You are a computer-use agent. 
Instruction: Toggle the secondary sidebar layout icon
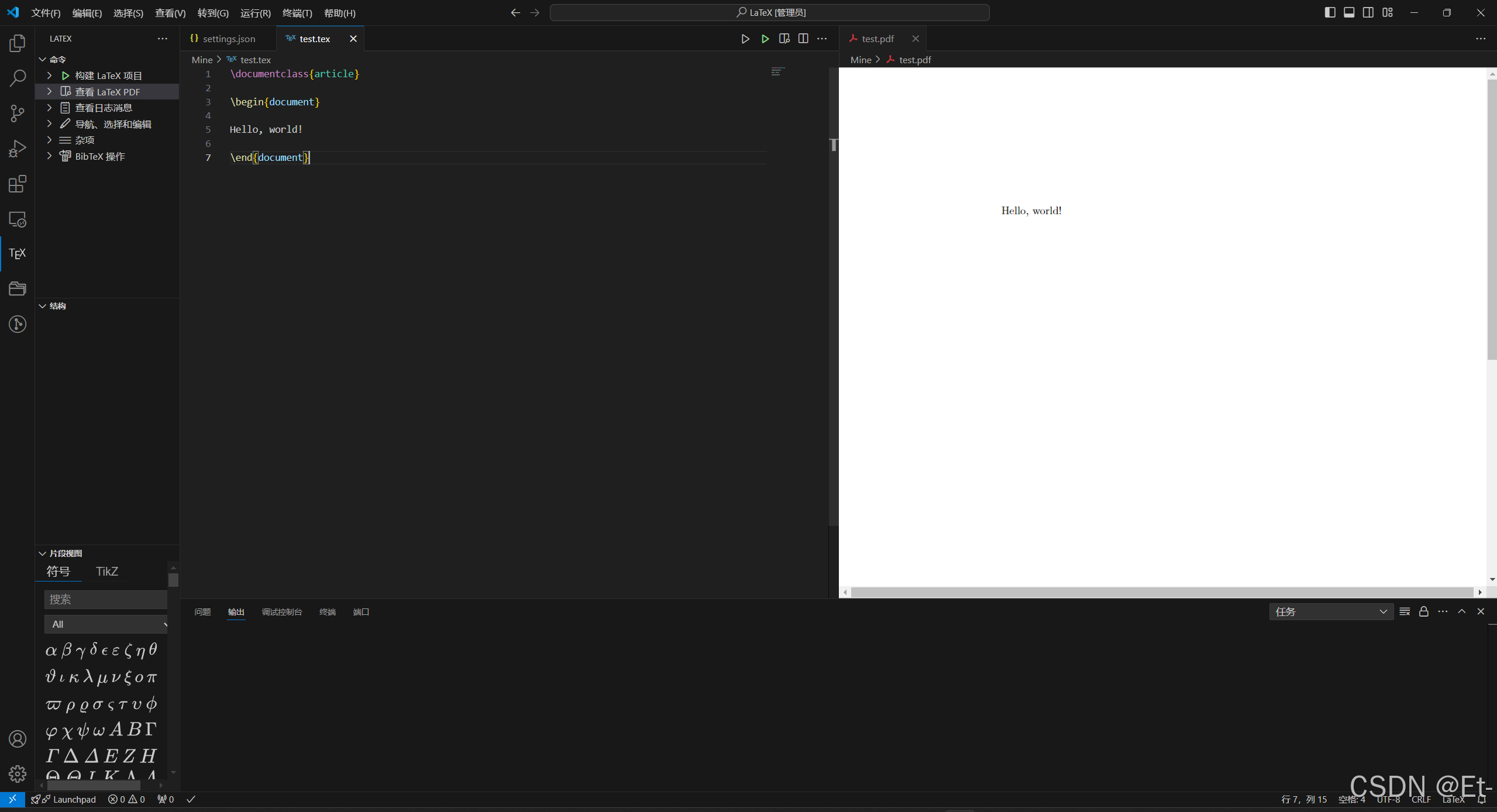1368,12
